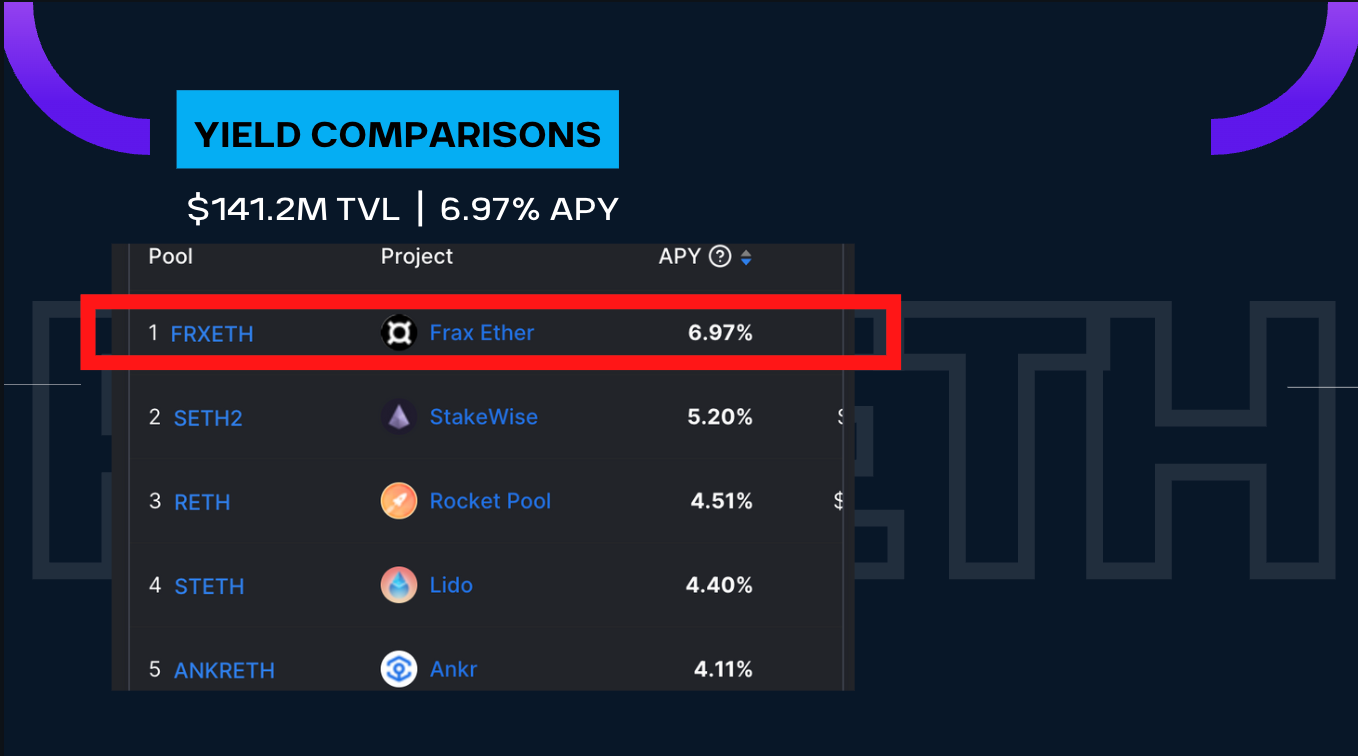Open the FRXETH pool link
Viewport: 1358px width, 756px height.
[212, 334]
